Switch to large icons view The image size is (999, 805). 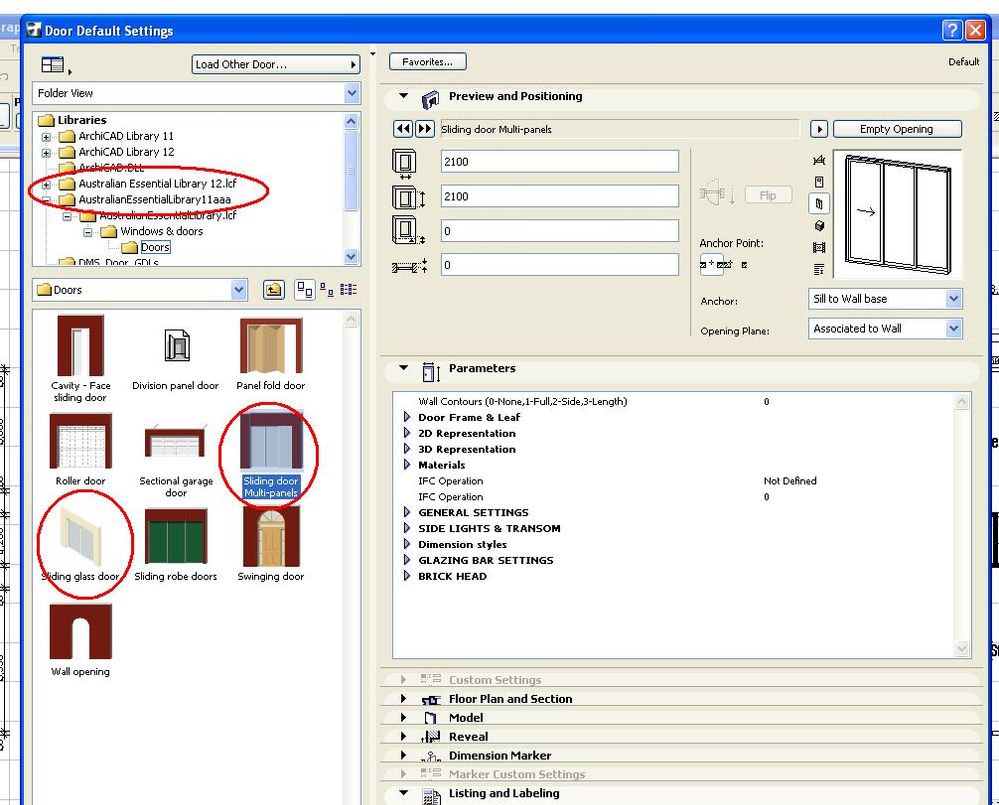click(x=305, y=290)
